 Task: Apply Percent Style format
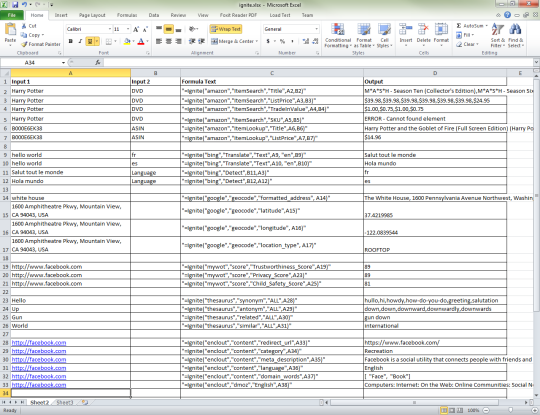click(282, 41)
